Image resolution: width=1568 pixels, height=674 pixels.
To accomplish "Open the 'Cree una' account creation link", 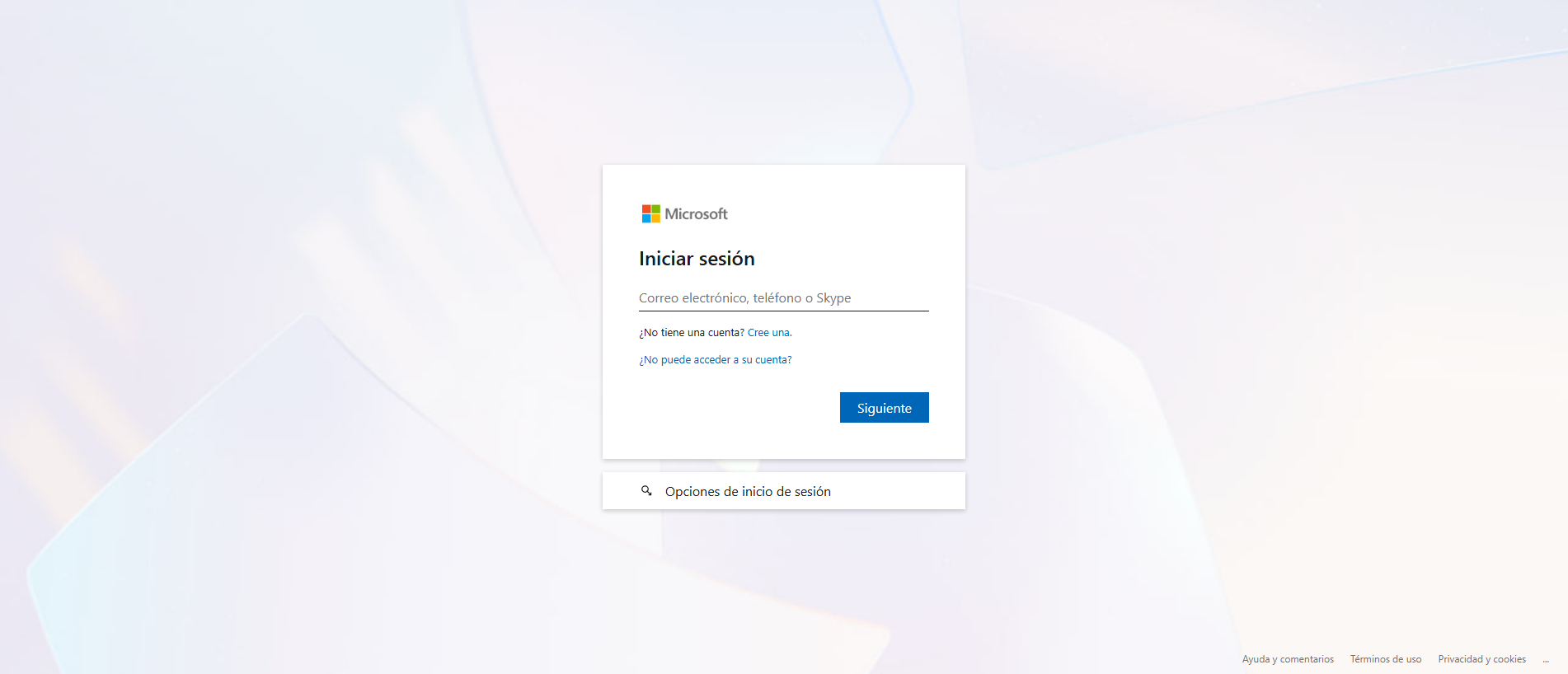I will 768,333.
